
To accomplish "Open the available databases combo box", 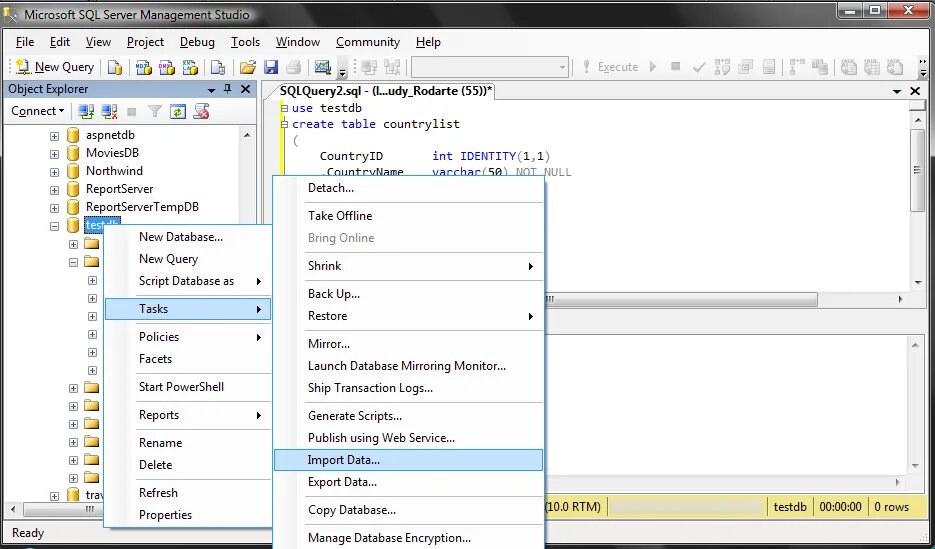I will pos(489,67).
